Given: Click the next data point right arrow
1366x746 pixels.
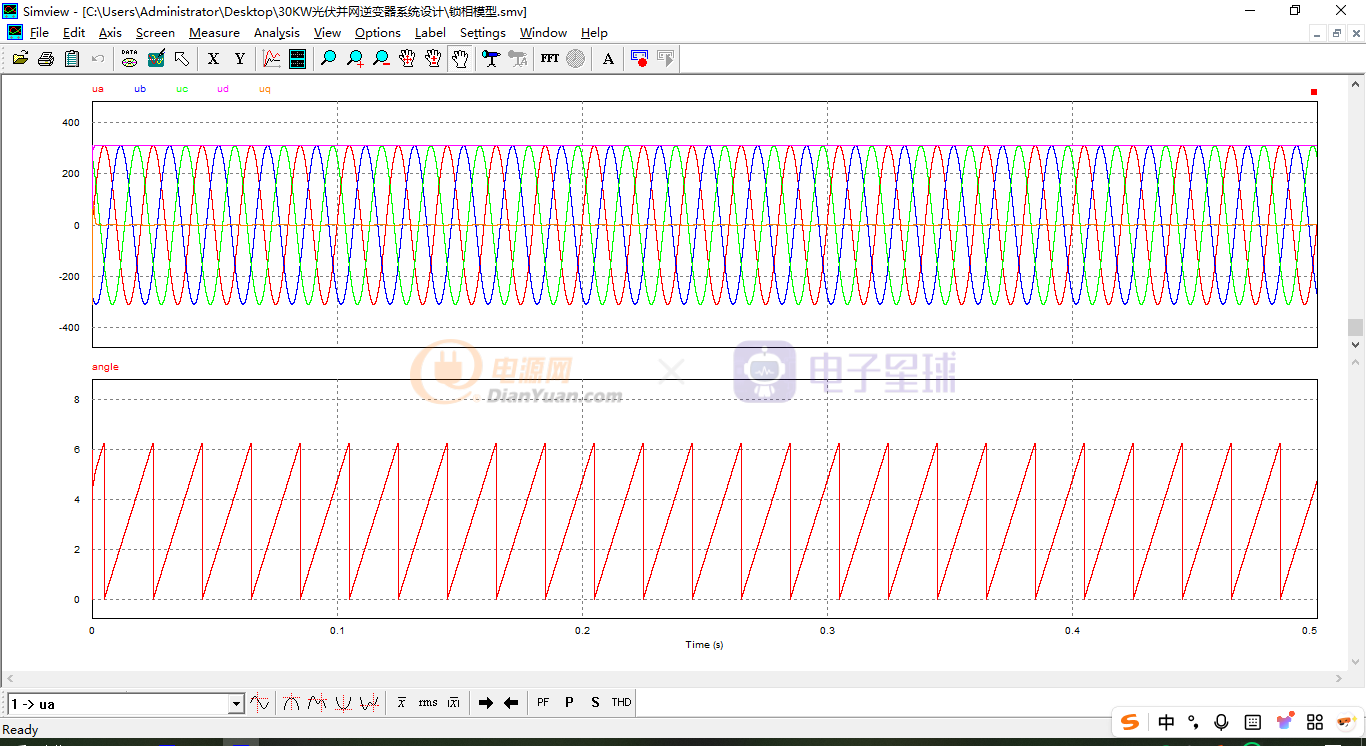Looking at the screenshot, I should [x=486, y=703].
